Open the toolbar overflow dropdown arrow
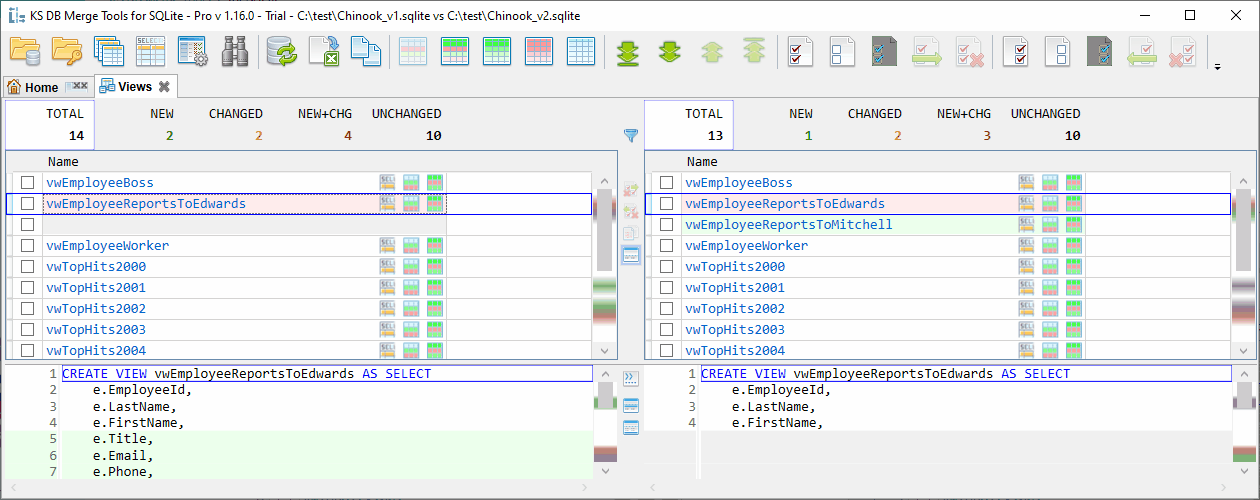This screenshot has height=500, width=1260. tap(1218, 68)
